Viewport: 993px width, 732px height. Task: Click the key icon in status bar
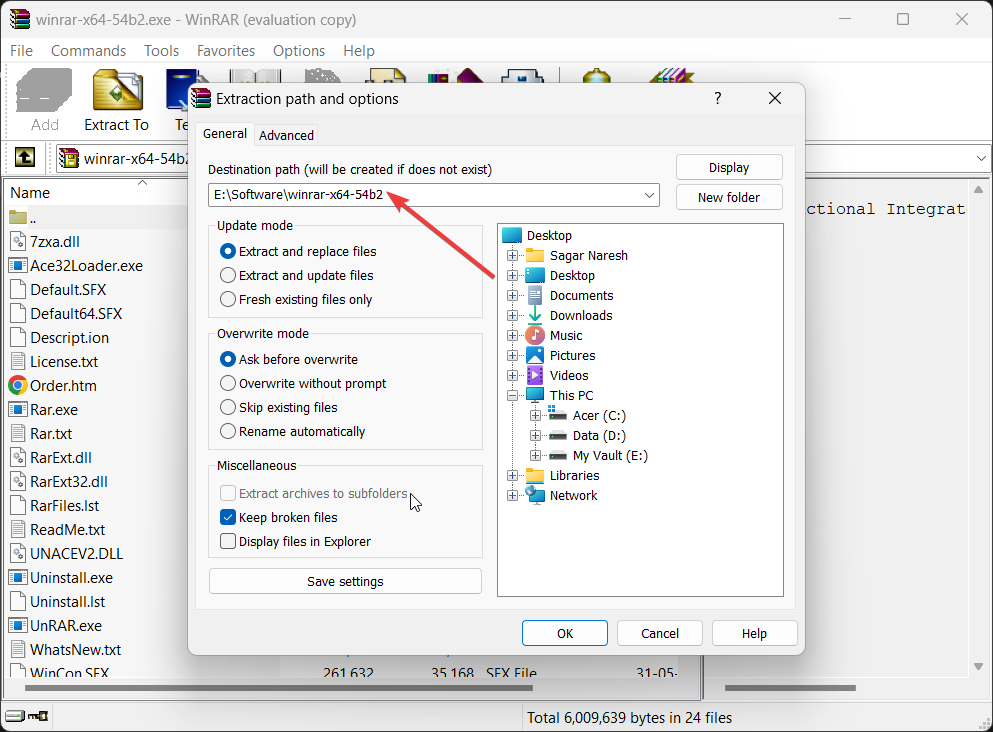pos(38,716)
